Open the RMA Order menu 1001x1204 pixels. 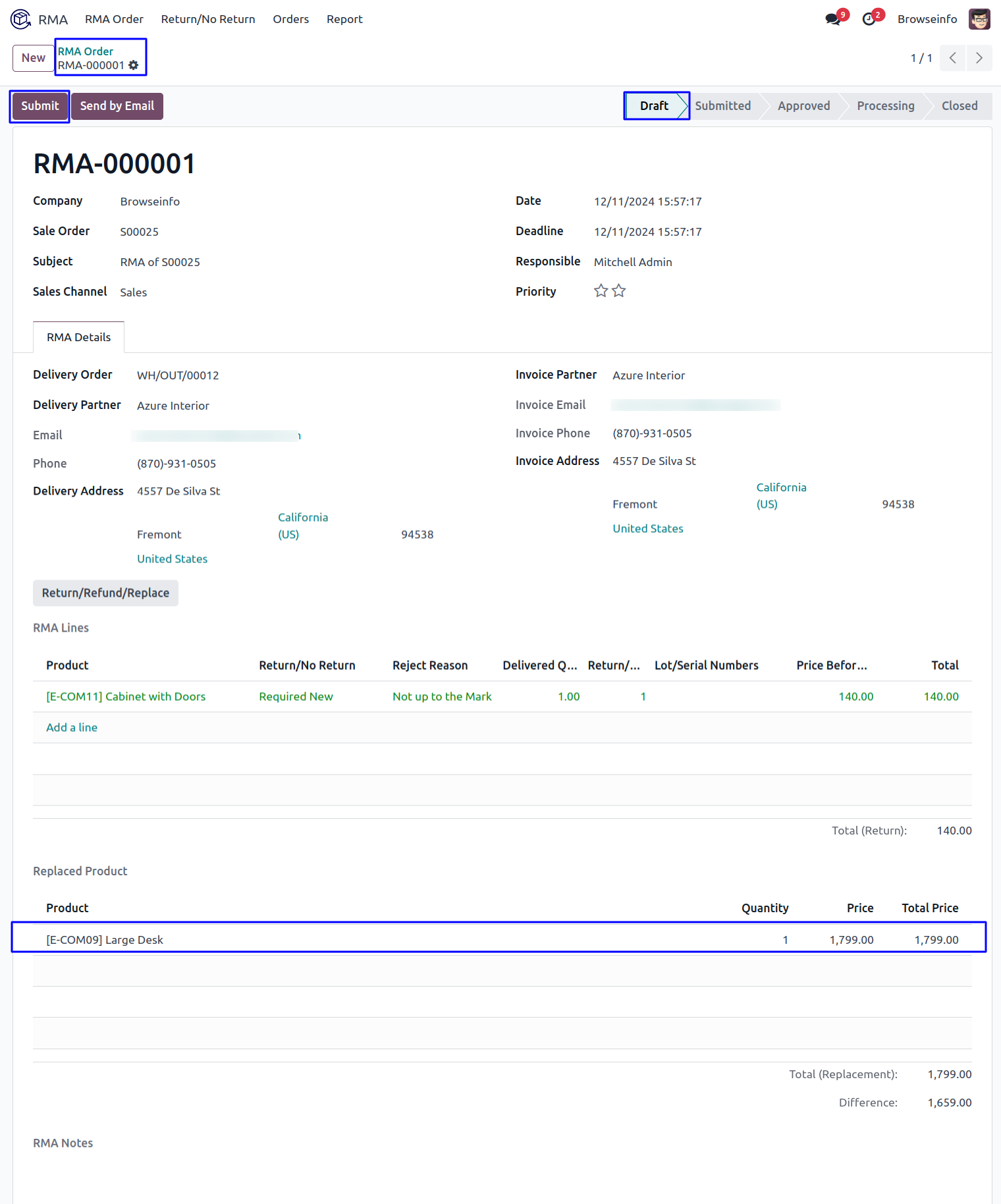114,19
